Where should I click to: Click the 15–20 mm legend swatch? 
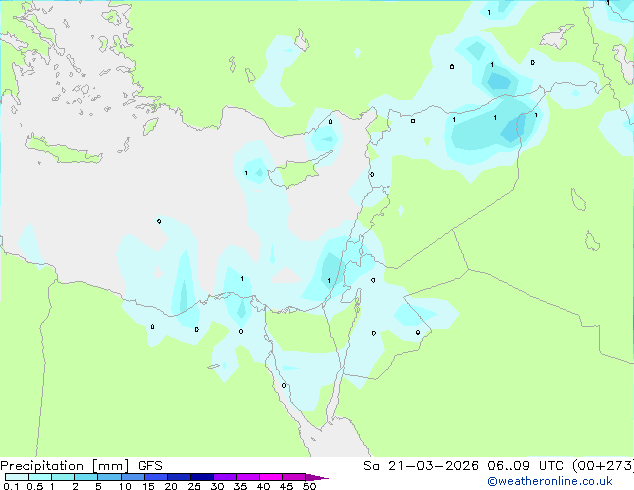tap(155, 477)
